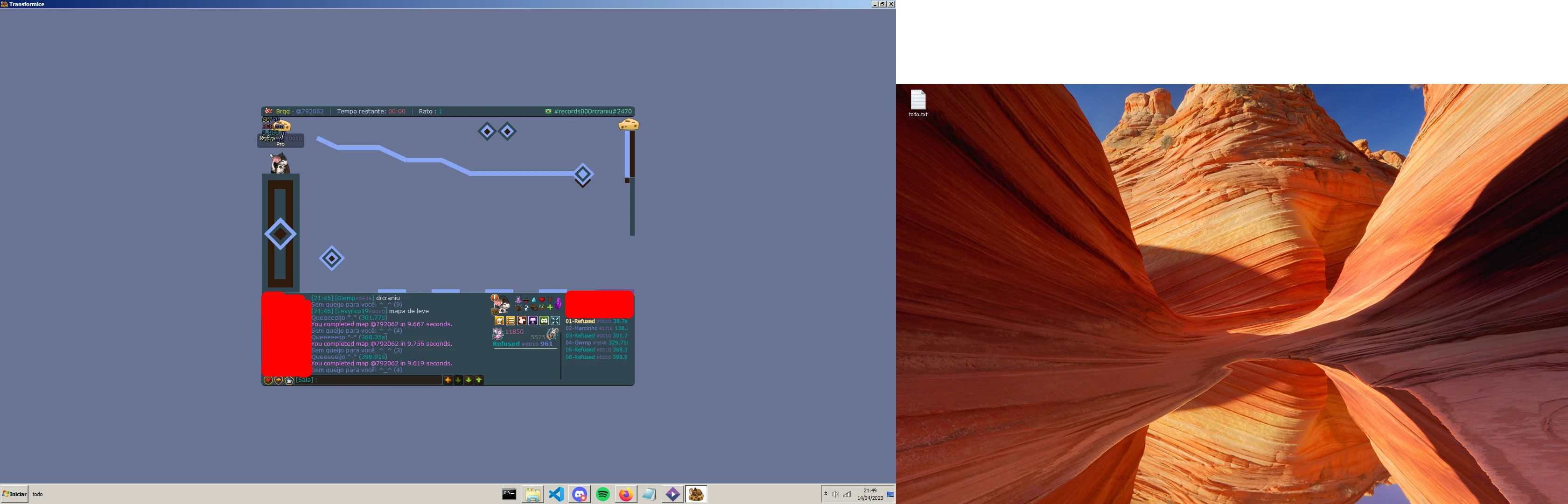Click the purple feather icon

[x=558, y=302]
